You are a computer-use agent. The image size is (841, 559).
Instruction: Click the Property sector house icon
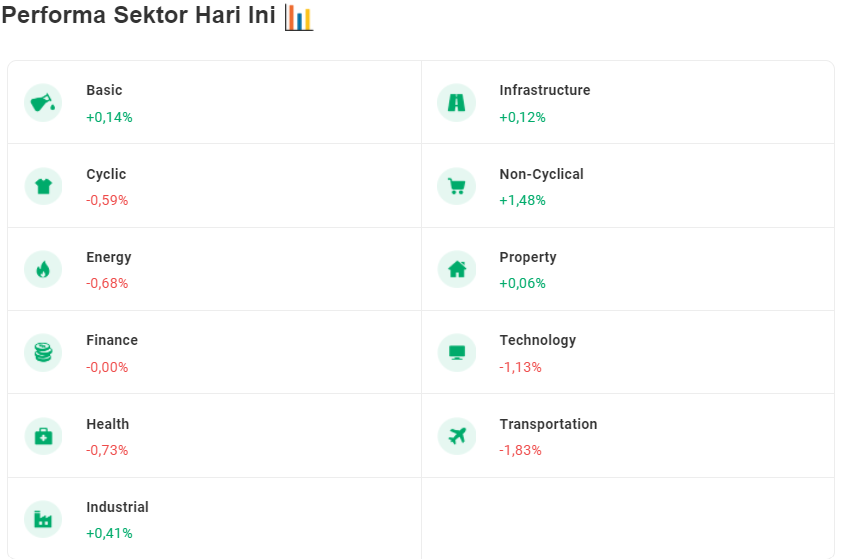pos(456,269)
